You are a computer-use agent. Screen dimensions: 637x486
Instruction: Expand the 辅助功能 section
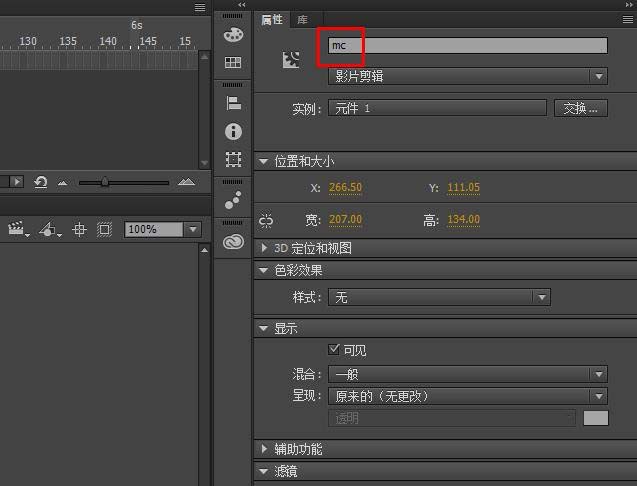[x=264, y=449]
